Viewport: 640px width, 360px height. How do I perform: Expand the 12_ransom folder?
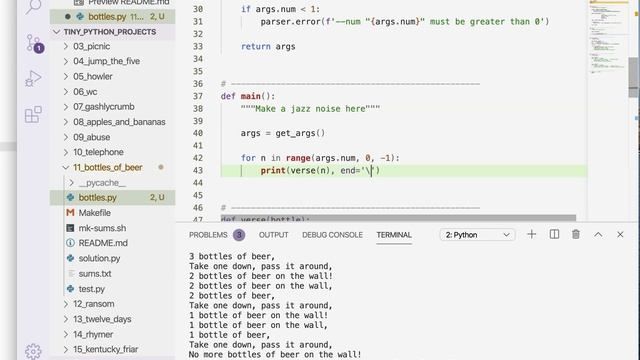coord(66,304)
